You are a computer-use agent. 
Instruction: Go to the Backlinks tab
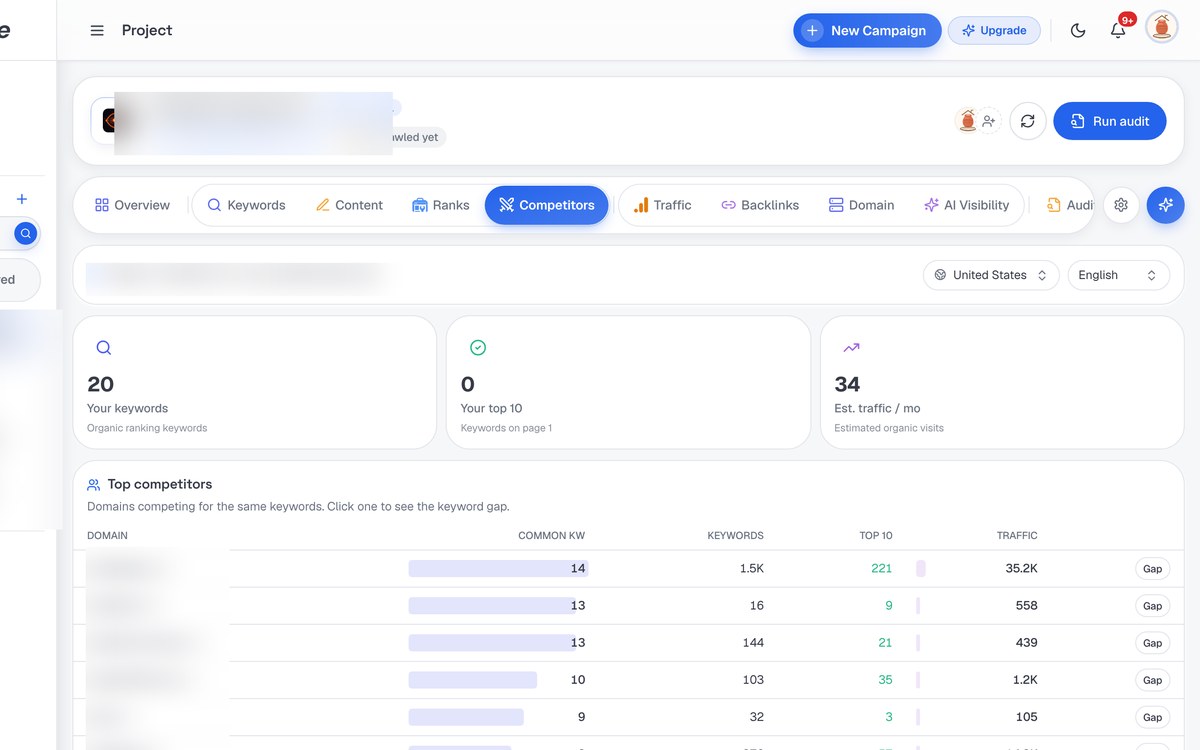tap(760, 205)
